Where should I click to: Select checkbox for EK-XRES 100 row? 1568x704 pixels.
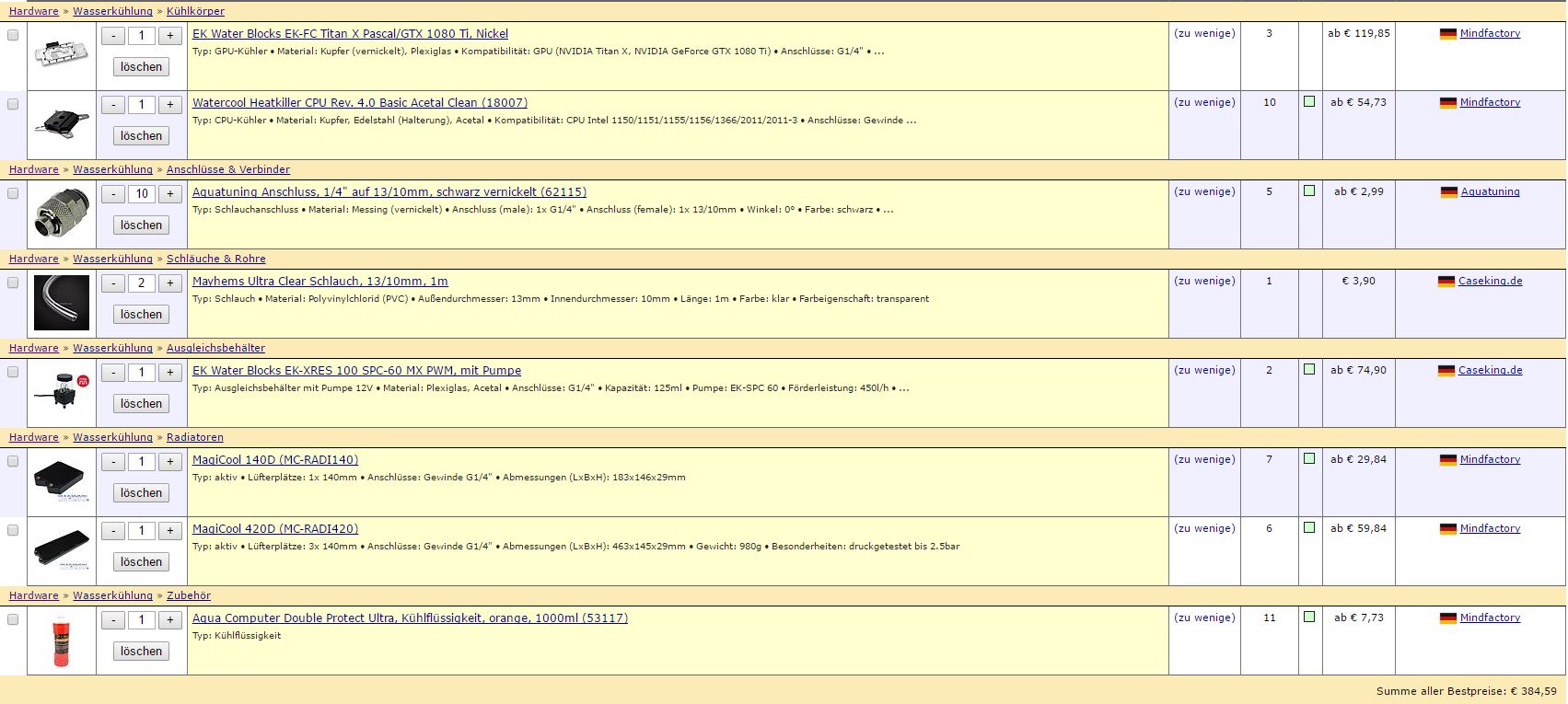point(13,372)
